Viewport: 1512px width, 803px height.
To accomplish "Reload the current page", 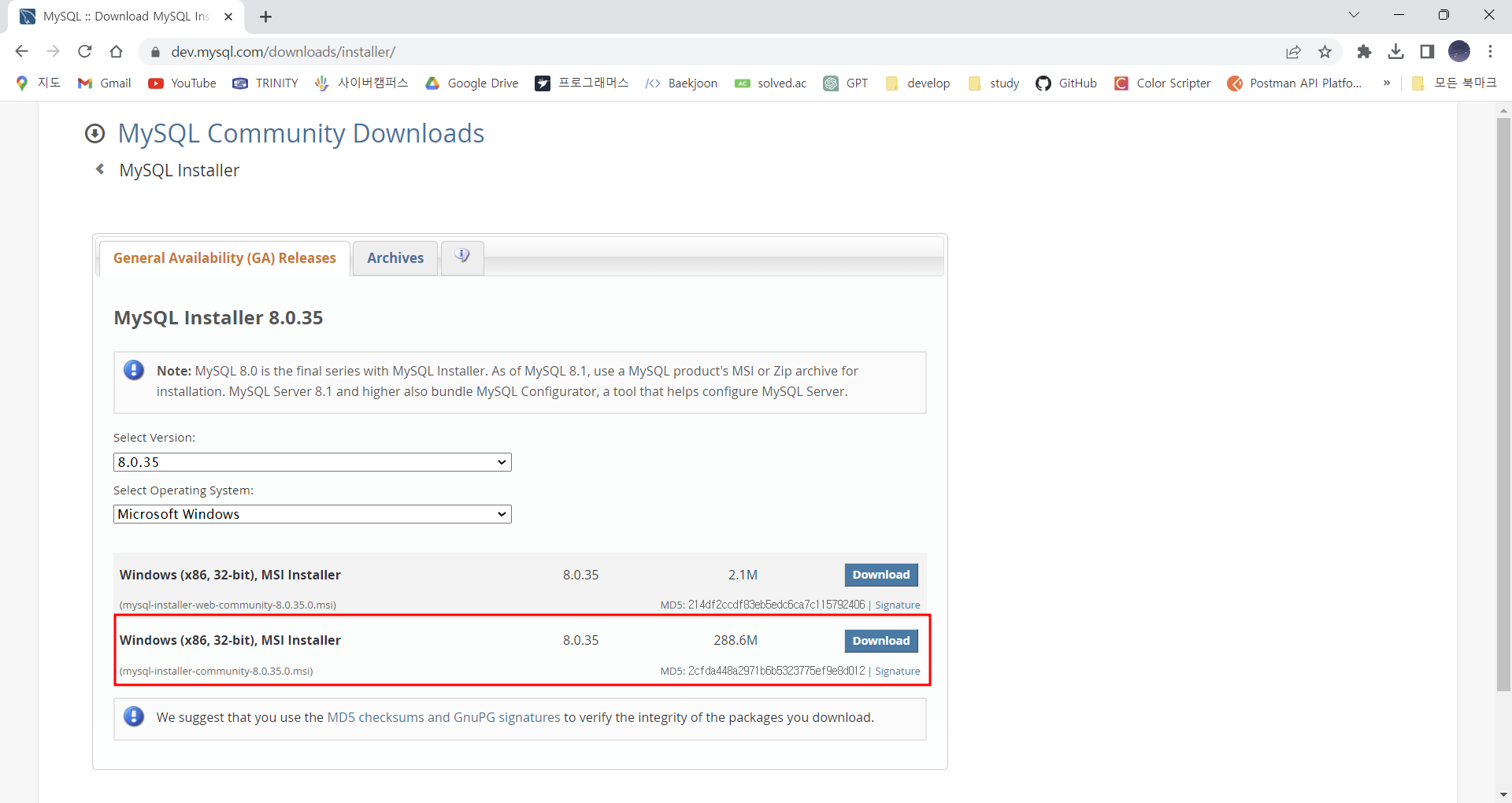I will (x=85, y=51).
